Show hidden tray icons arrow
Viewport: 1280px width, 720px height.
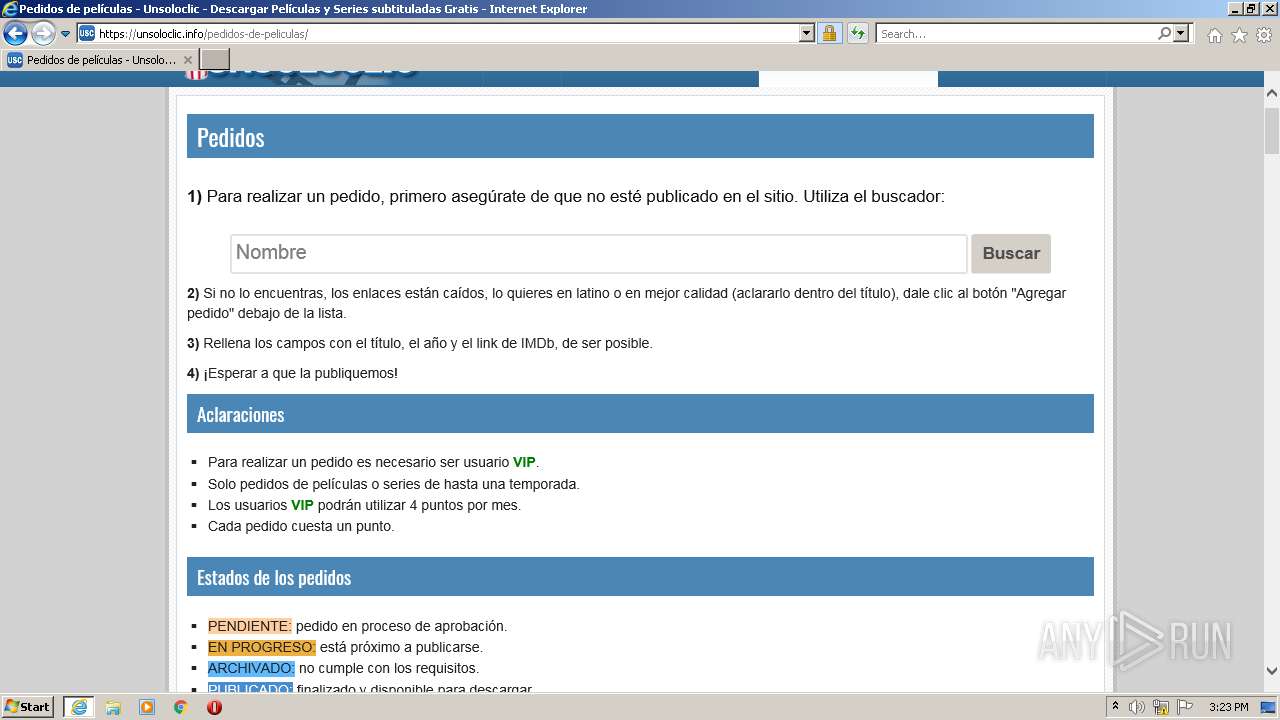tap(1115, 707)
